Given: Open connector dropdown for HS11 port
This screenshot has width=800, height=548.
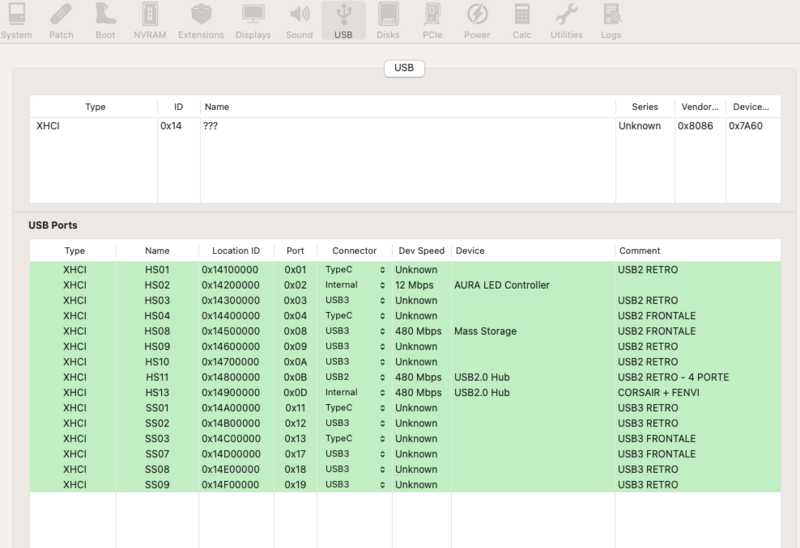Looking at the screenshot, I should tap(355, 379).
